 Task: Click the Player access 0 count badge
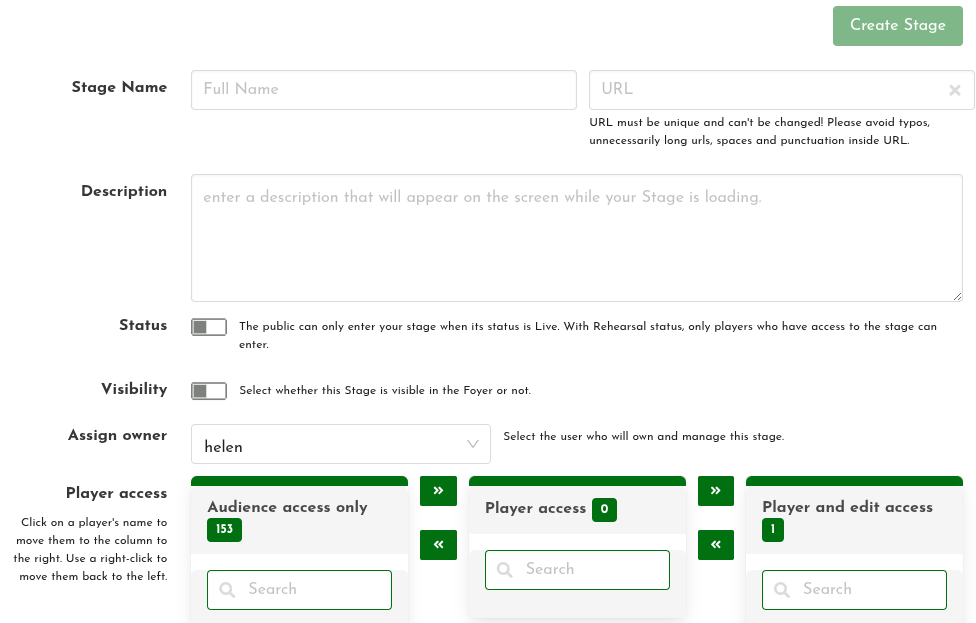pyautogui.click(x=604, y=510)
